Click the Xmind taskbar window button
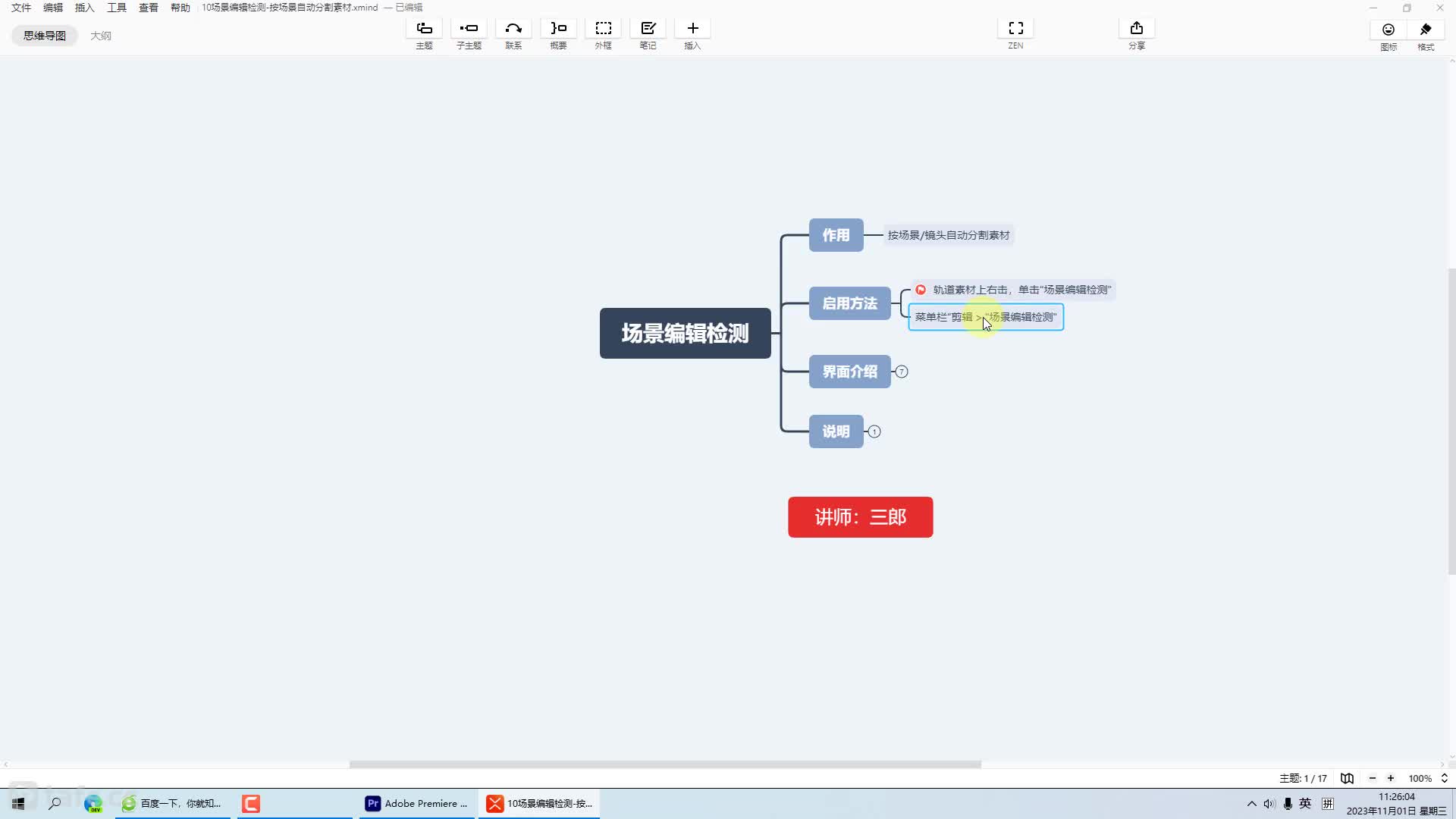Viewport: 1456px width, 819px height. pos(539,803)
